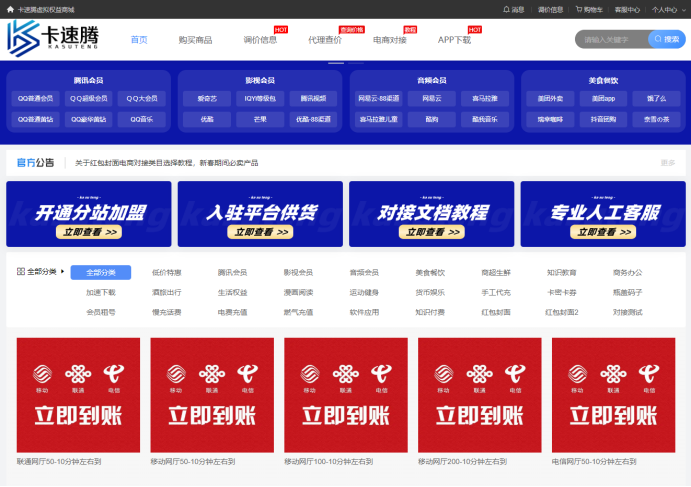Select the 全部分类 blue filter pill
691x487 pixels.
pyautogui.click(x=100, y=272)
